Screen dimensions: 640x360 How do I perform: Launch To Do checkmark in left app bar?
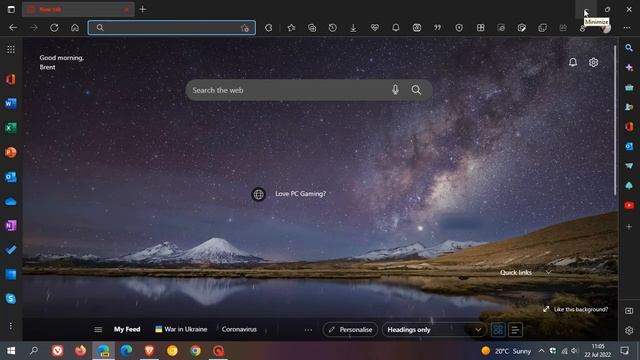(11, 250)
